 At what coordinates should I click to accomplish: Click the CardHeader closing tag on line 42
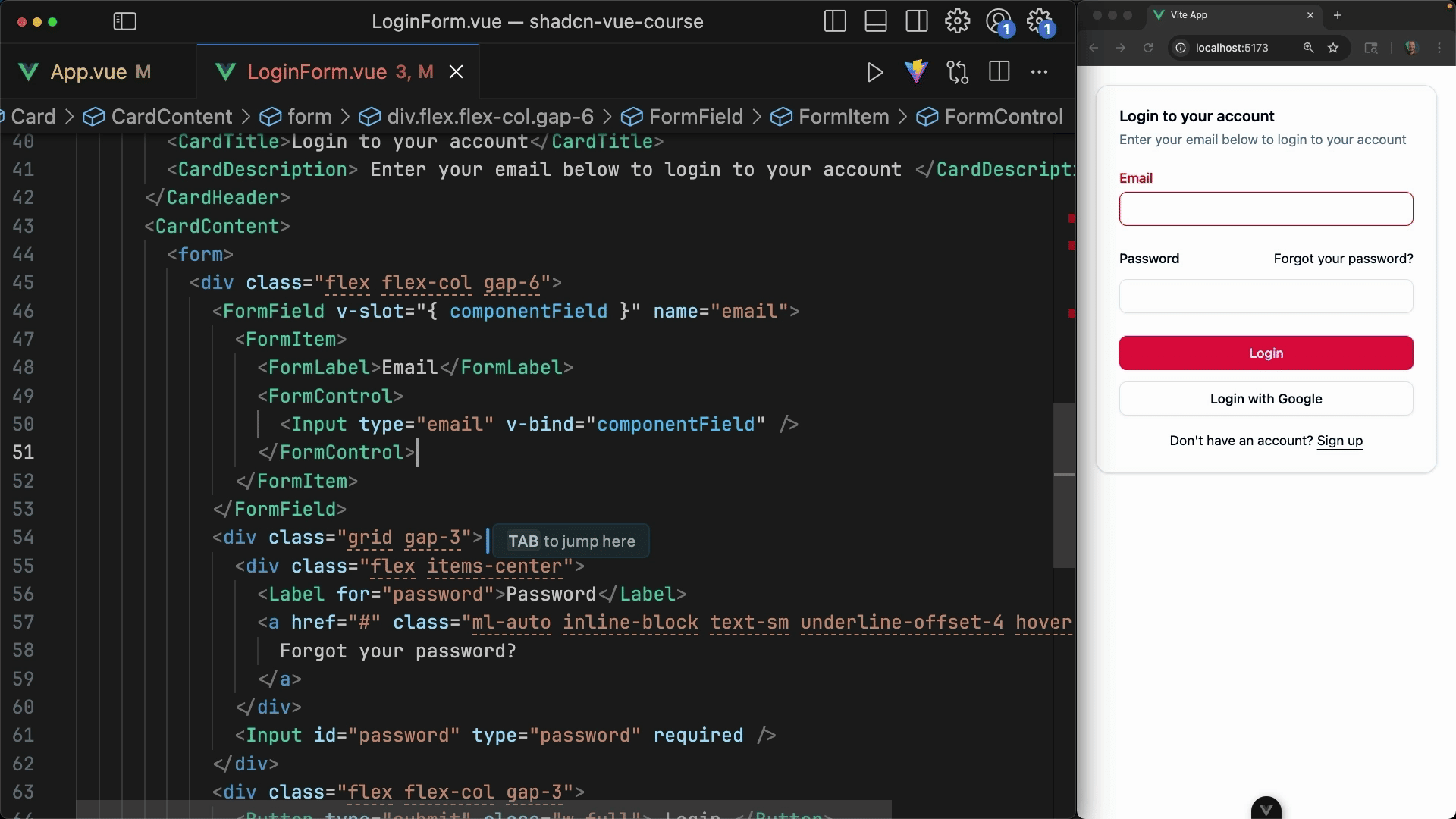point(217,198)
